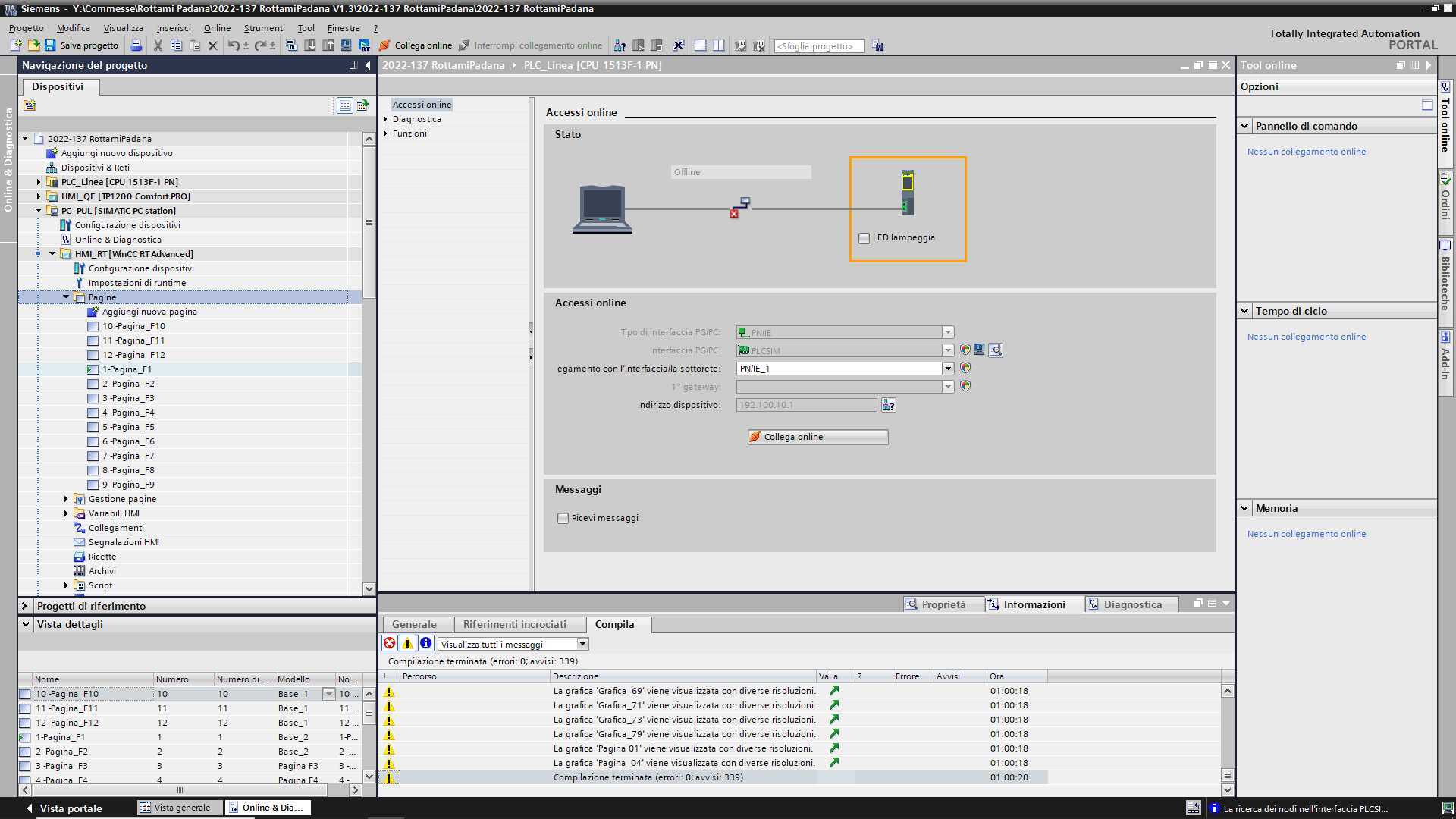
Task: Click the print icon in toolbar
Action: click(136, 45)
